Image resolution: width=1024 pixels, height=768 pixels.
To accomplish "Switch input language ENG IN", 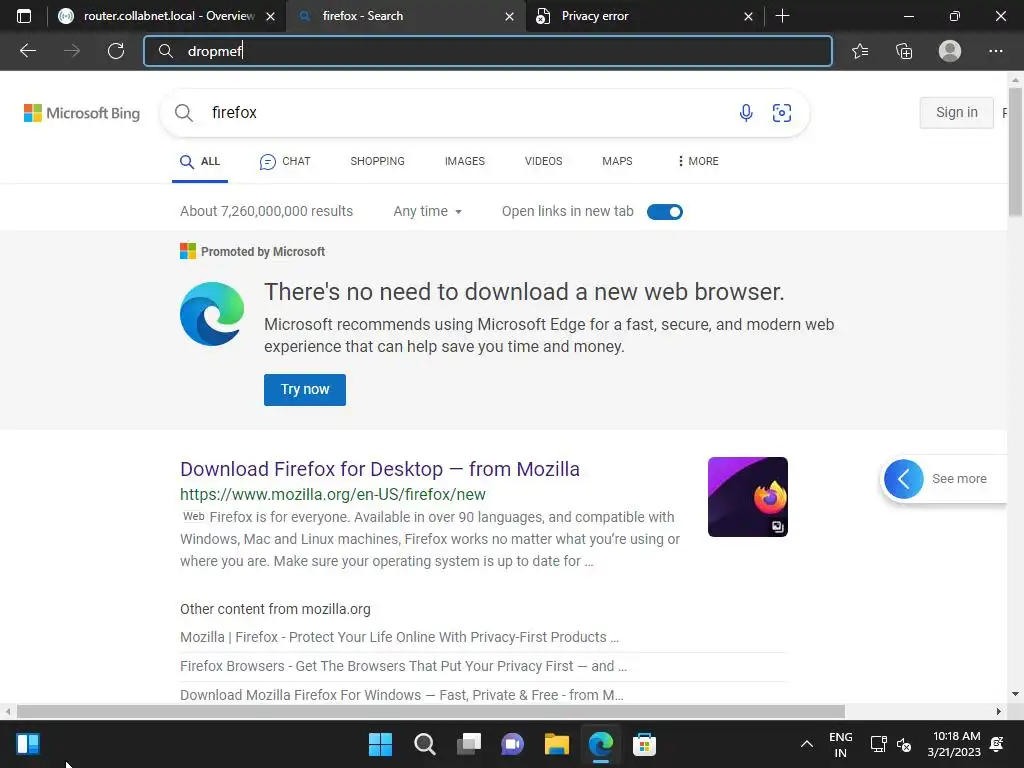I will click(x=840, y=744).
